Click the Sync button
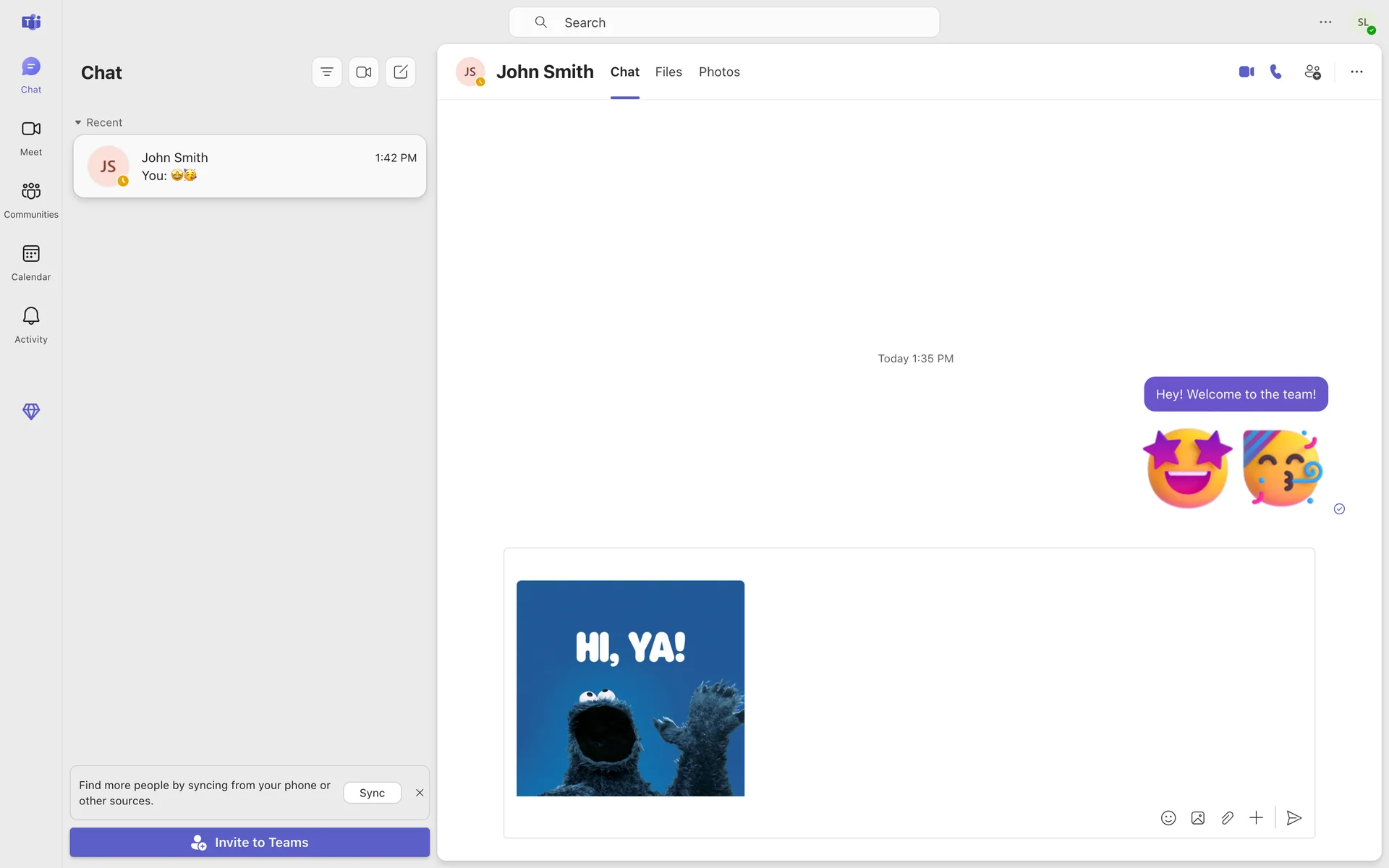Viewport: 1389px width, 868px height. [372, 793]
